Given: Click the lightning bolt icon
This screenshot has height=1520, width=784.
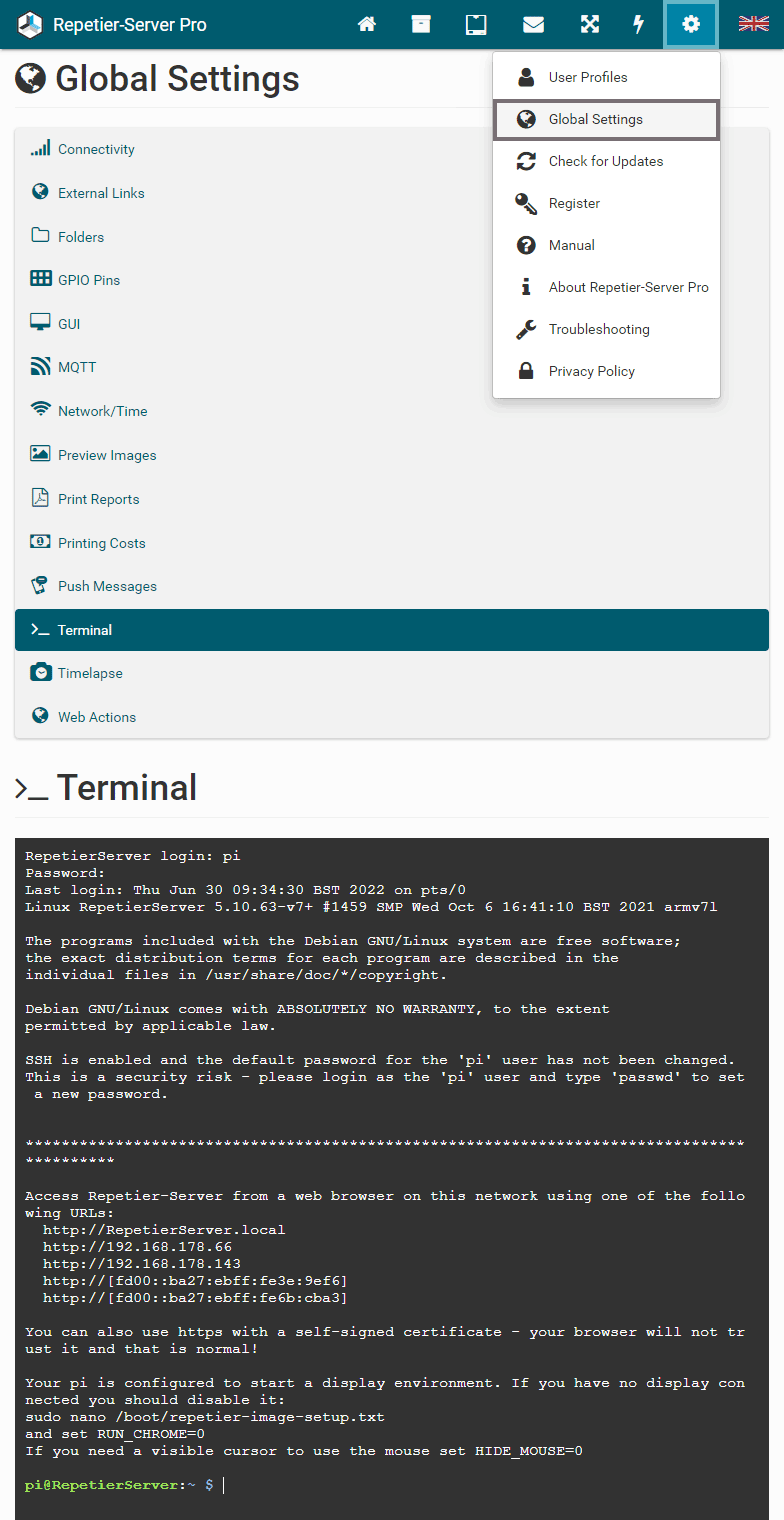Looking at the screenshot, I should coord(639,24).
